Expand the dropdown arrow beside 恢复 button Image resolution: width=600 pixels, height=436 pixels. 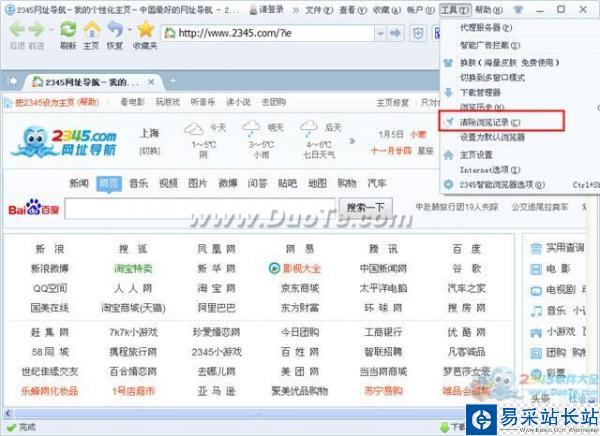[130, 29]
